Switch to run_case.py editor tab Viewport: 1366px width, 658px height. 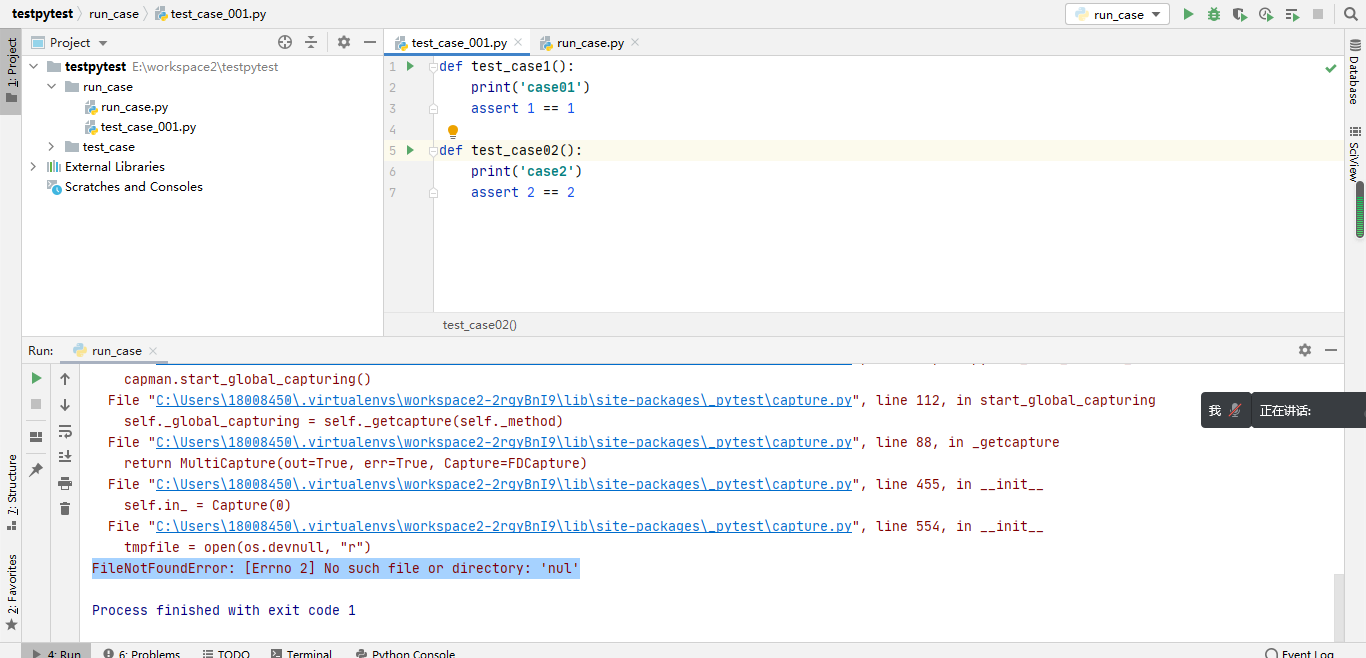(x=590, y=43)
